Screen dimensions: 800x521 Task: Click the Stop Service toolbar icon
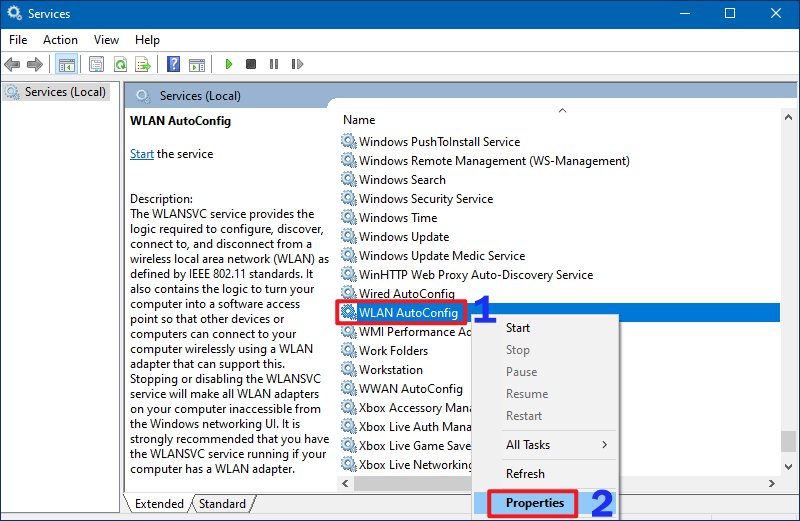tap(251, 64)
